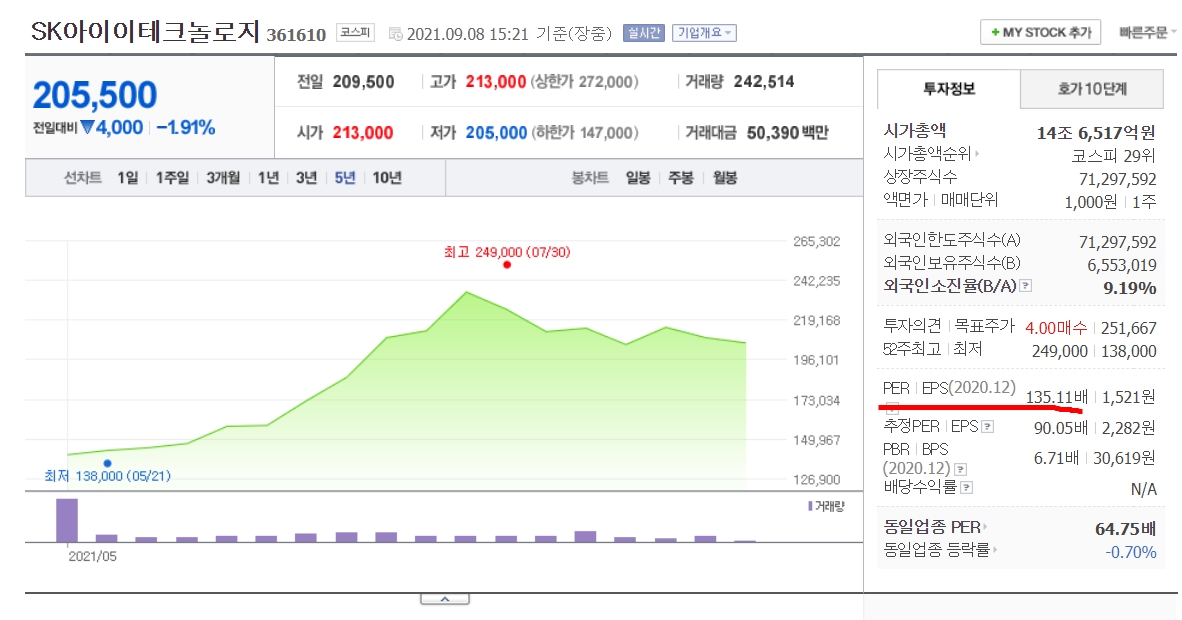The height and width of the screenshot is (620, 1182).
Task: Toggle the 실시간 realtime button
Action: point(643,33)
